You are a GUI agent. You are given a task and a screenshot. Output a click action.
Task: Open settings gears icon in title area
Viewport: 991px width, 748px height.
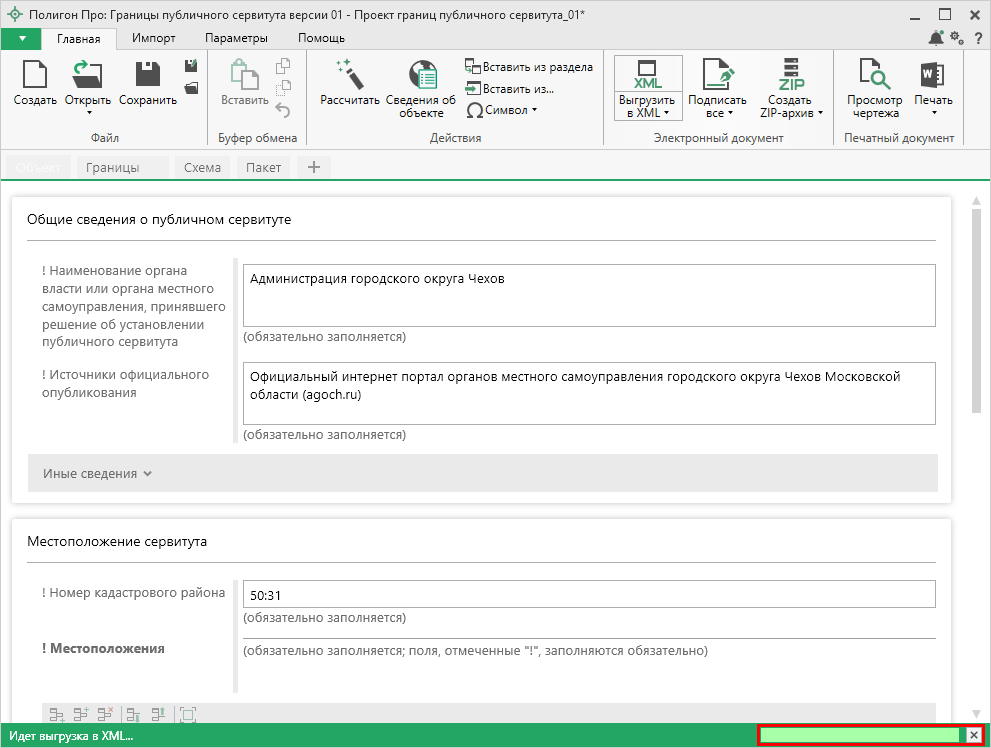pos(957,38)
